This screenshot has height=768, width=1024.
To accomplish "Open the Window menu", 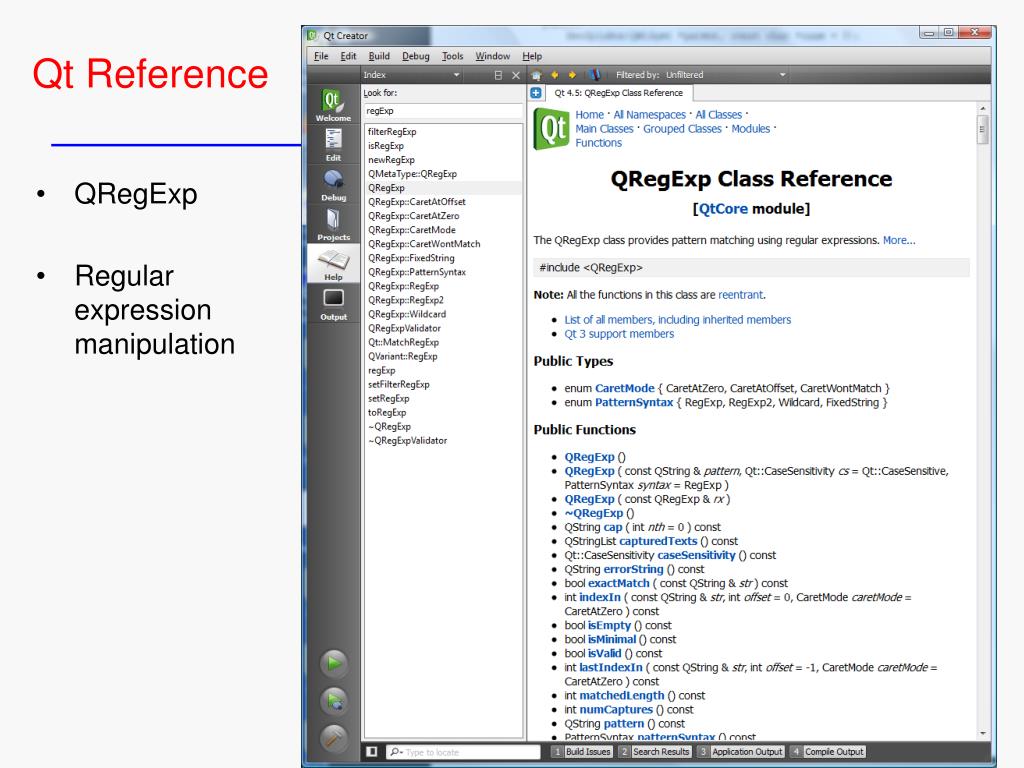I will tap(492, 56).
